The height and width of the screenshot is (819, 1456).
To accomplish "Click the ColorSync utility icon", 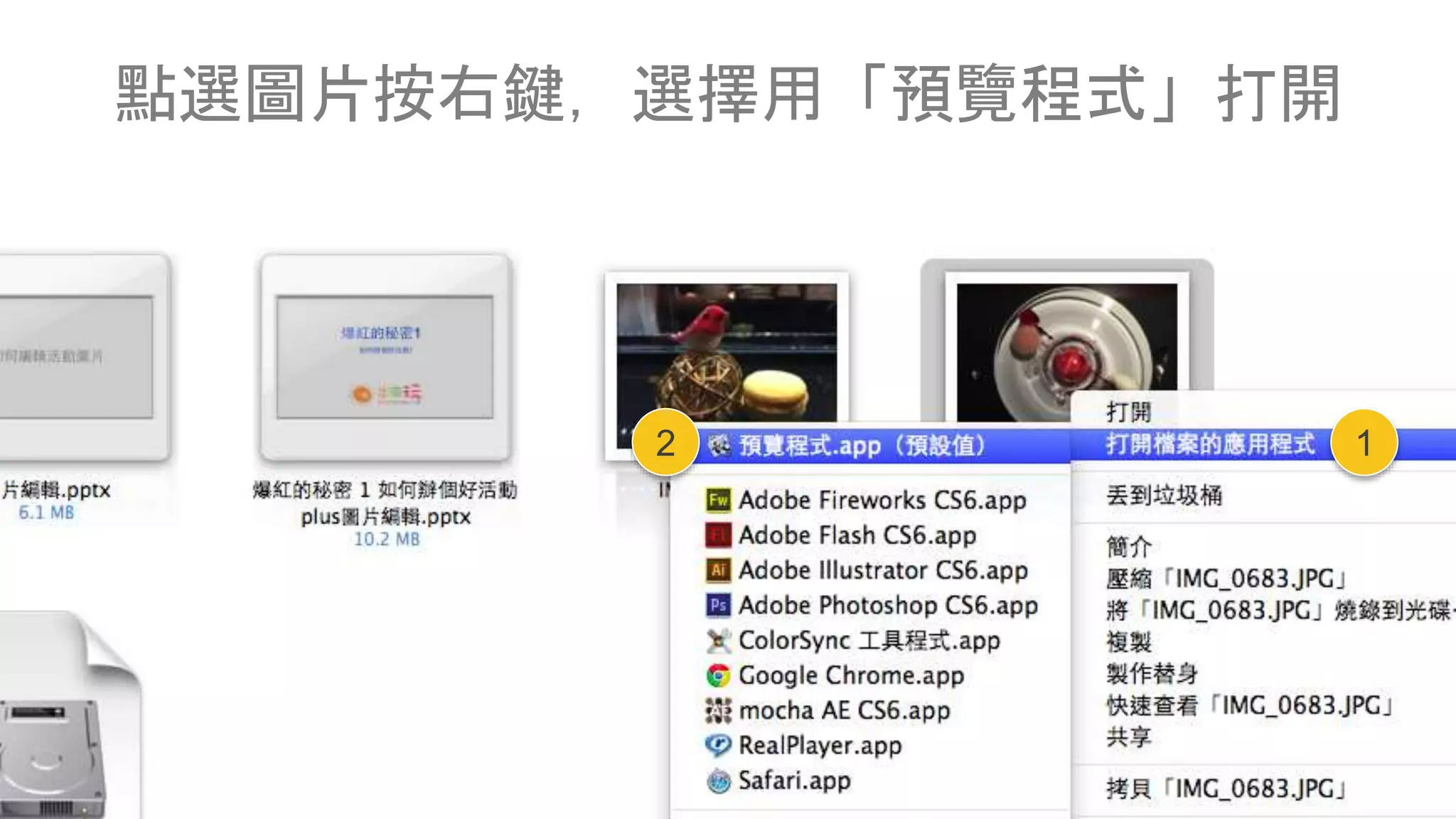I will [718, 640].
